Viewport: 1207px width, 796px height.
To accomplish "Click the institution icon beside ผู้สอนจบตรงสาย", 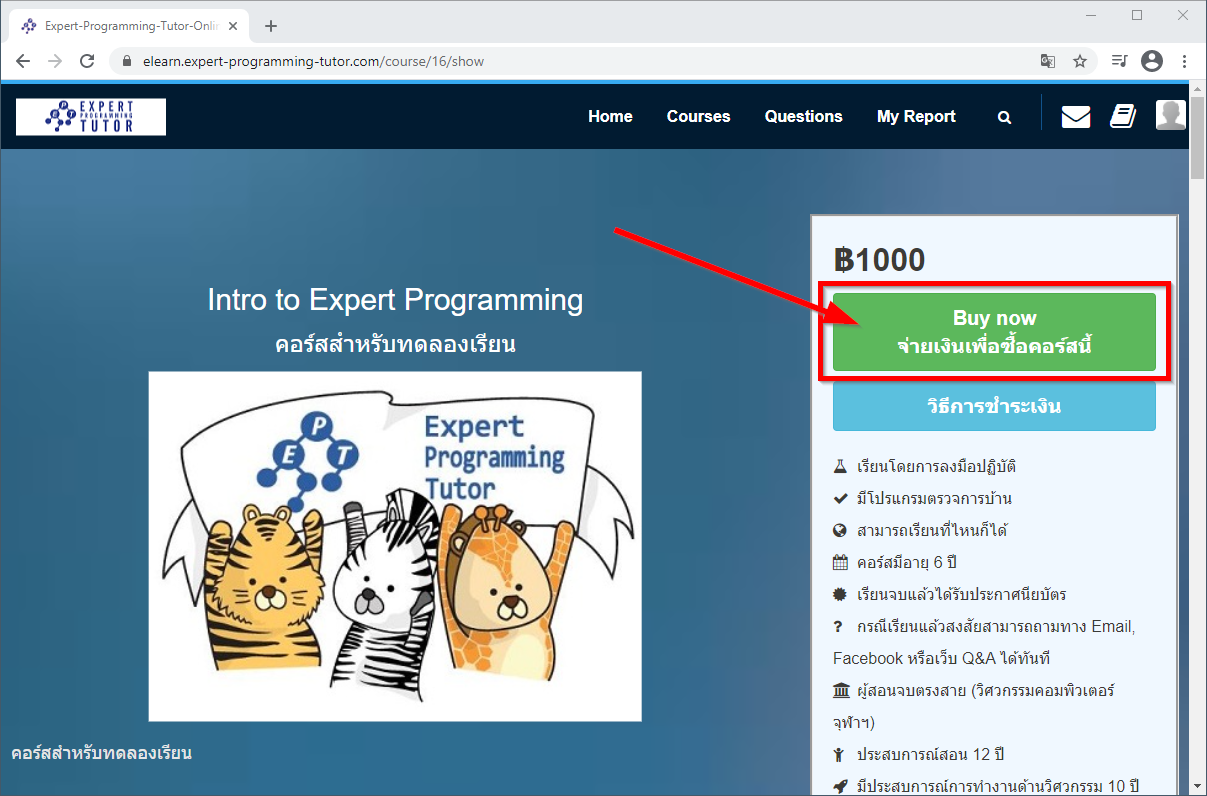I will pyautogui.click(x=841, y=690).
